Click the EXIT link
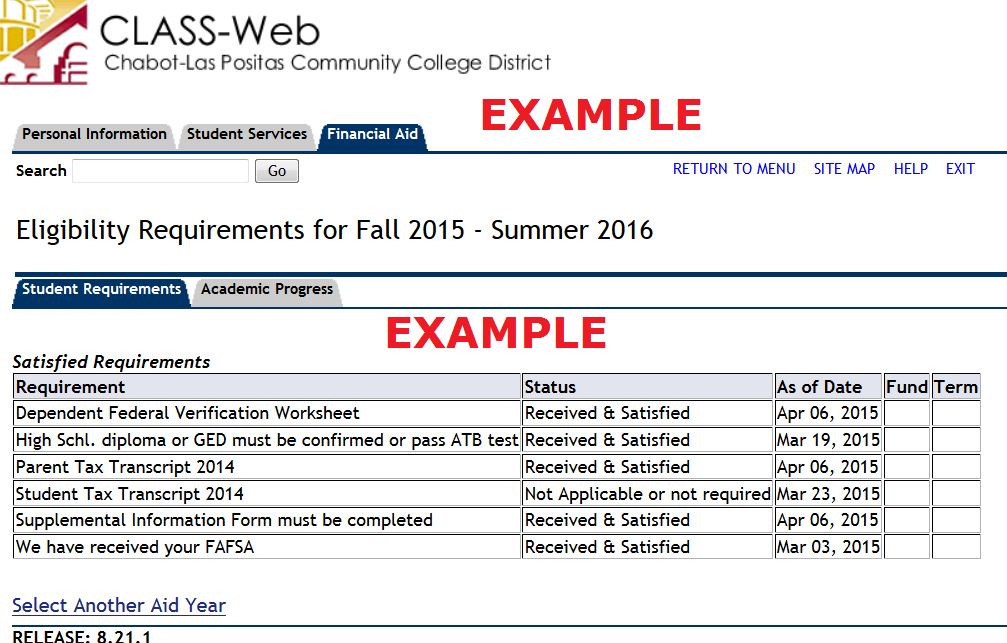 point(960,169)
